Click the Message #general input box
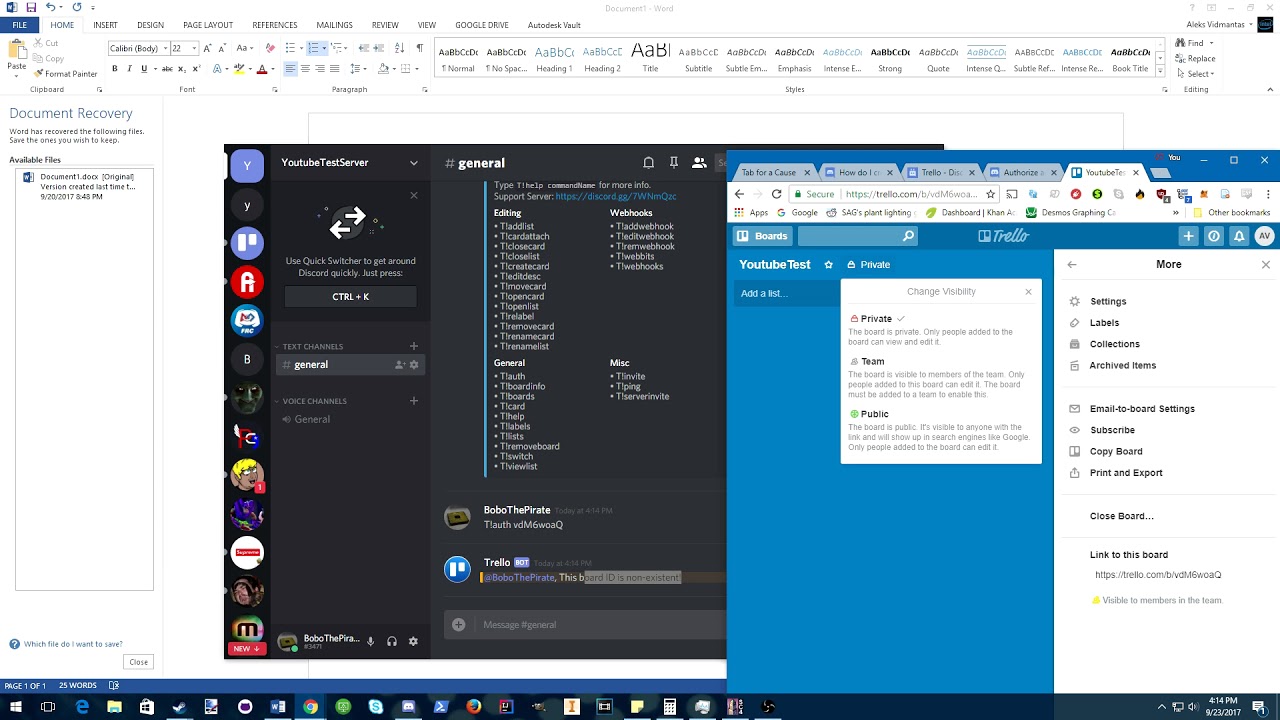 pos(600,625)
